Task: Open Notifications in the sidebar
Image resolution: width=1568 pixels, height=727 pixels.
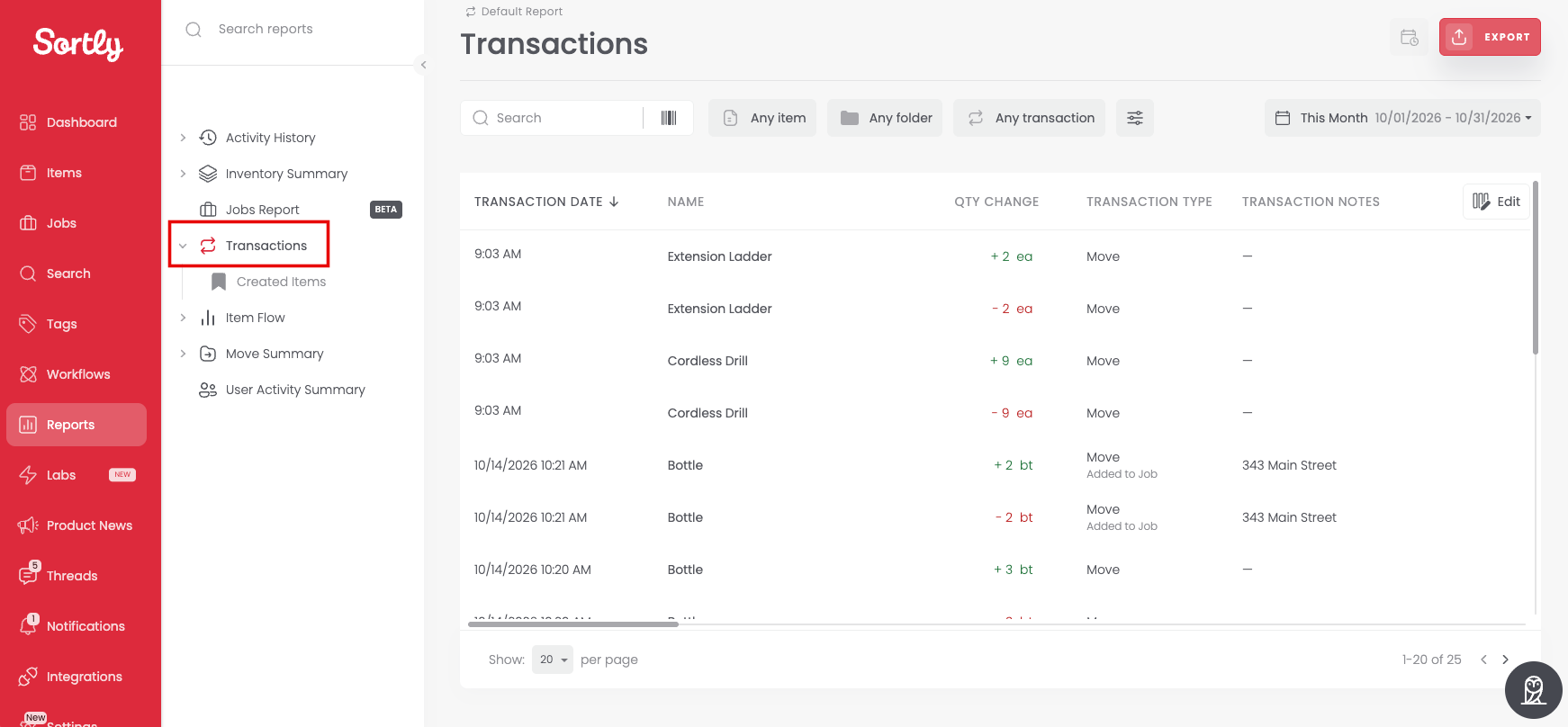Action: point(77,626)
